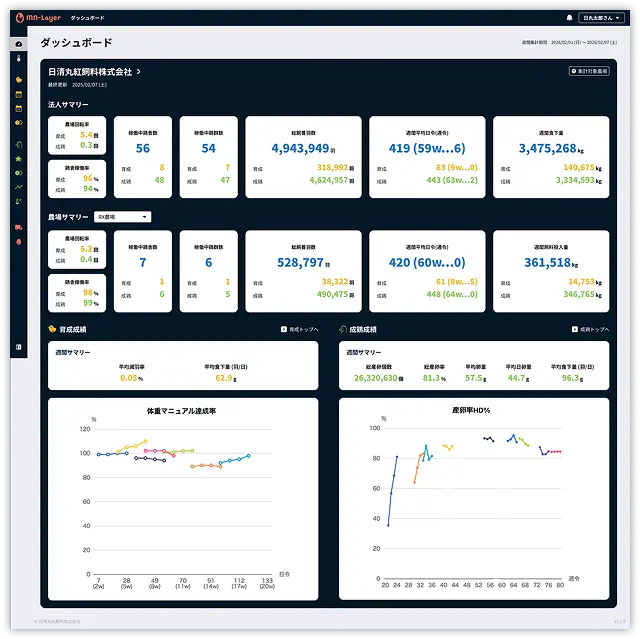The image size is (640, 639).
Task: Open the green trend line chart icon
Action: point(19,186)
